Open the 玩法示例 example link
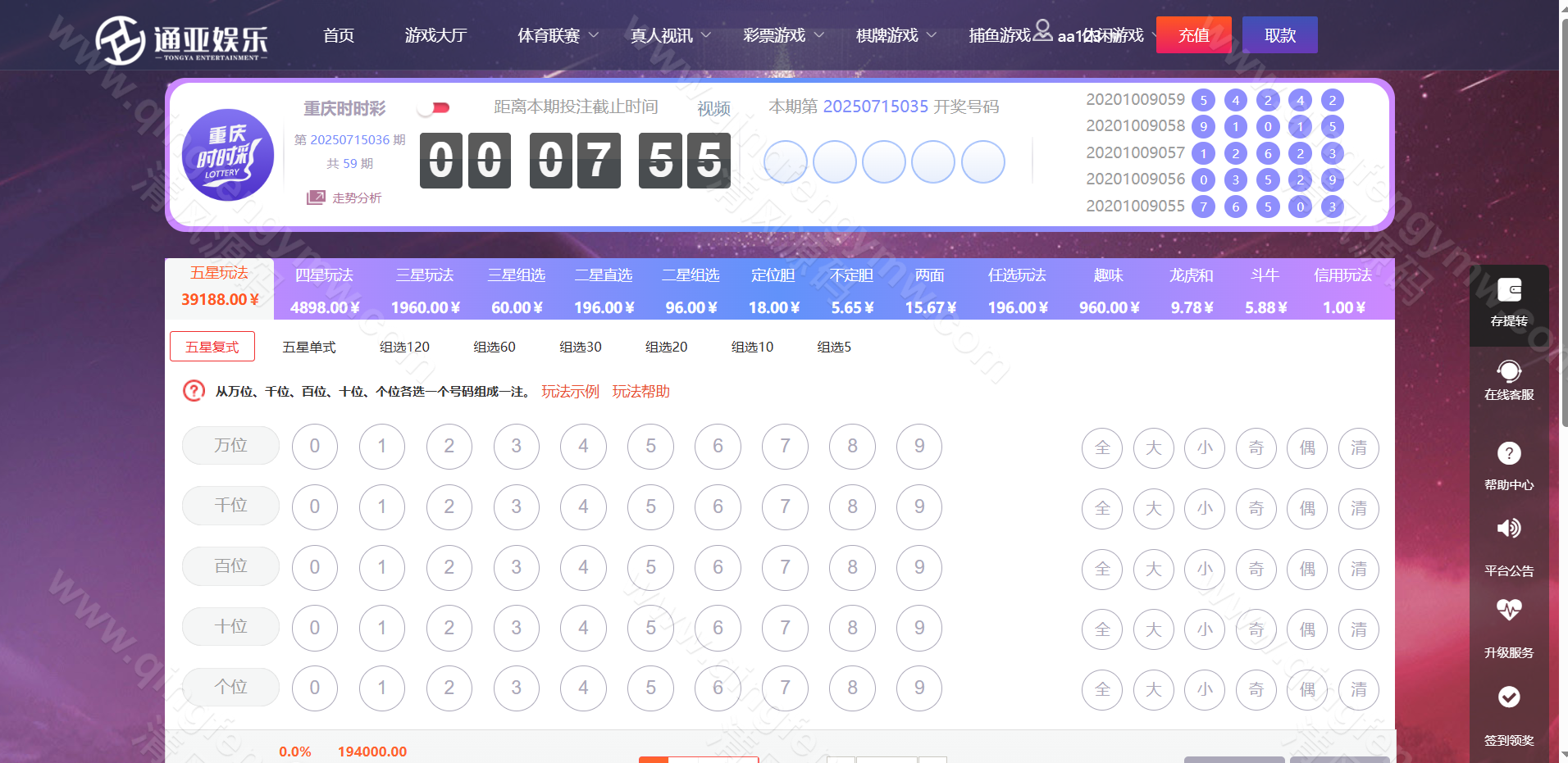1568x763 pixels. [570, 392]
